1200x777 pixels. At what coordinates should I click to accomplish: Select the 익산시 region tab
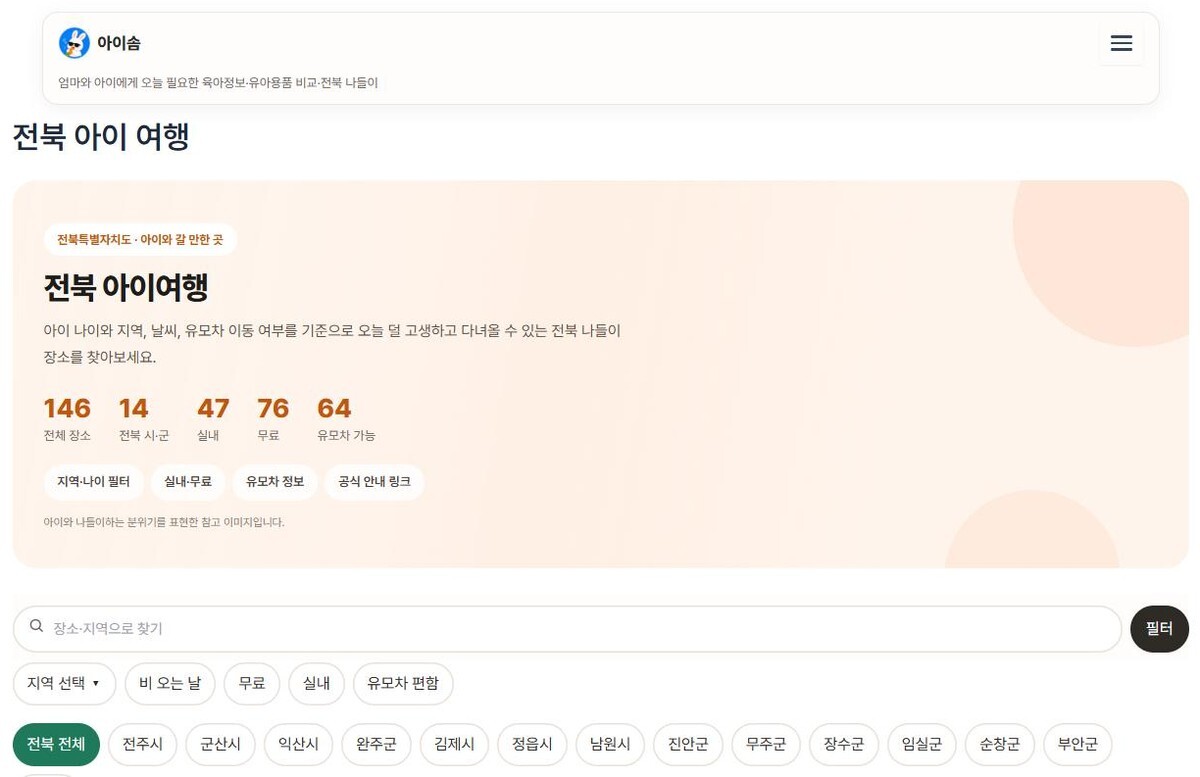tap(299, 745)
